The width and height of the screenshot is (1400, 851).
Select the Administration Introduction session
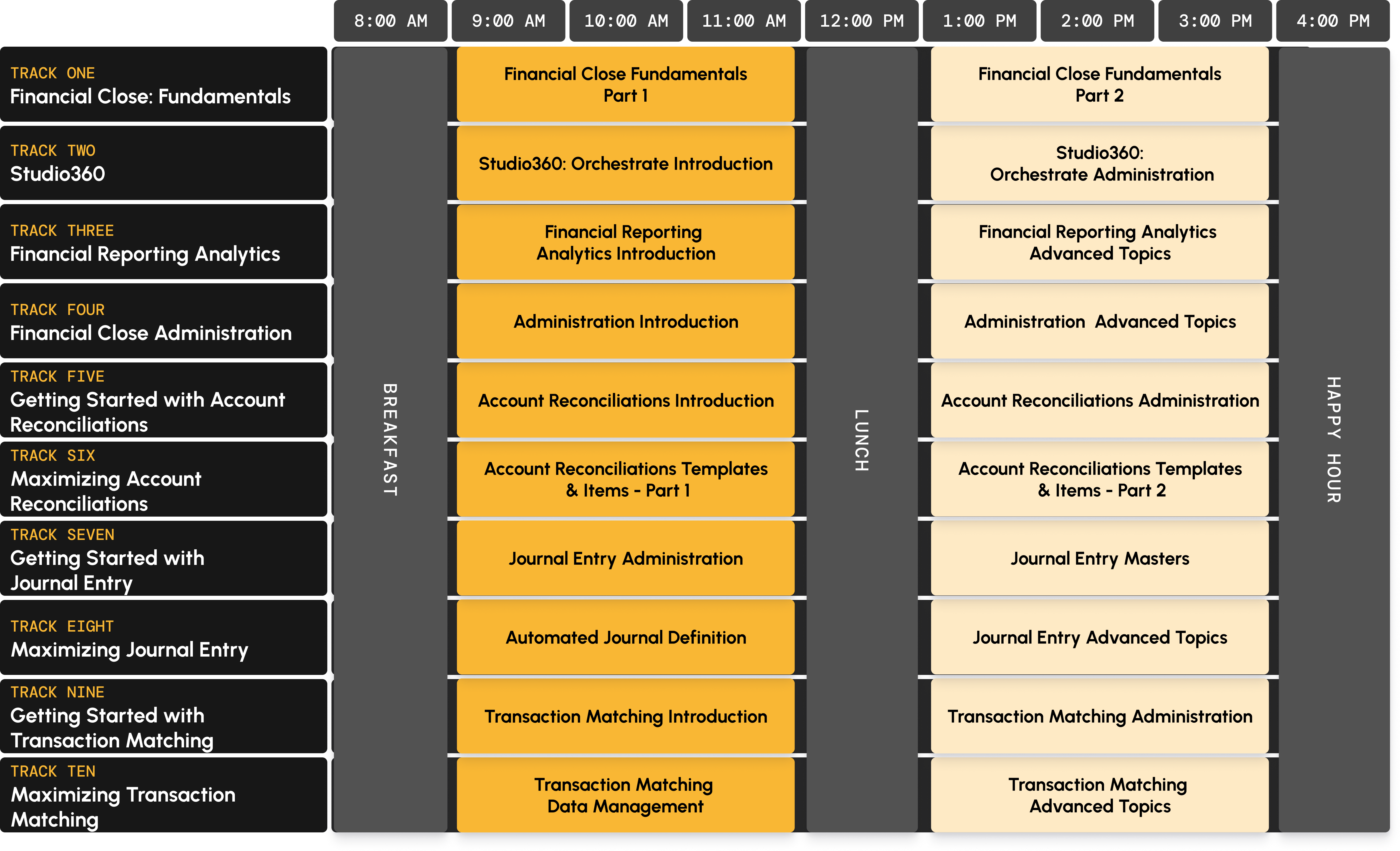pyautogui.click(x=625, y=321)
